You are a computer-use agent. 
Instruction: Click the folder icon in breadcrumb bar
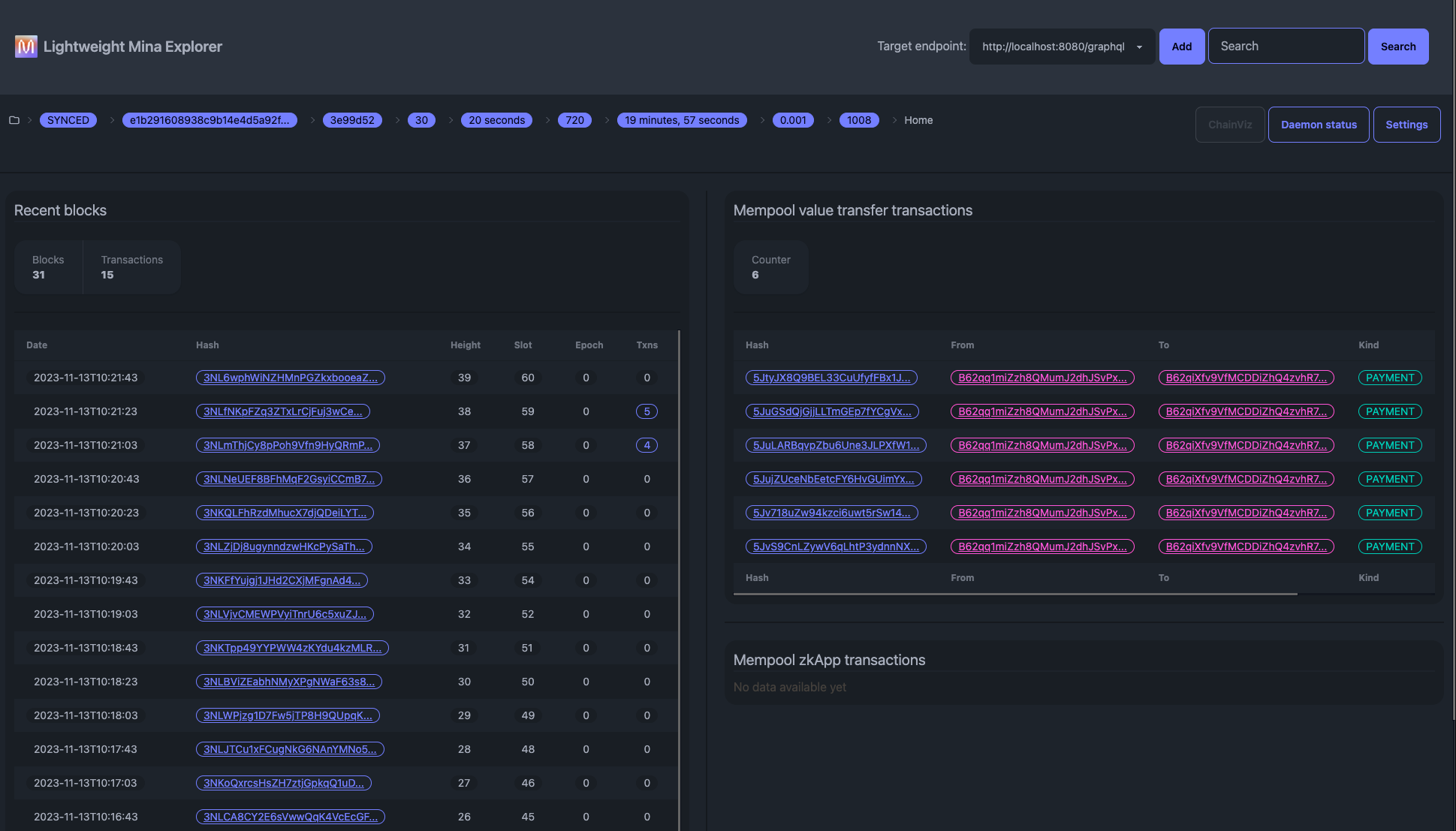[x=14, y=120]
